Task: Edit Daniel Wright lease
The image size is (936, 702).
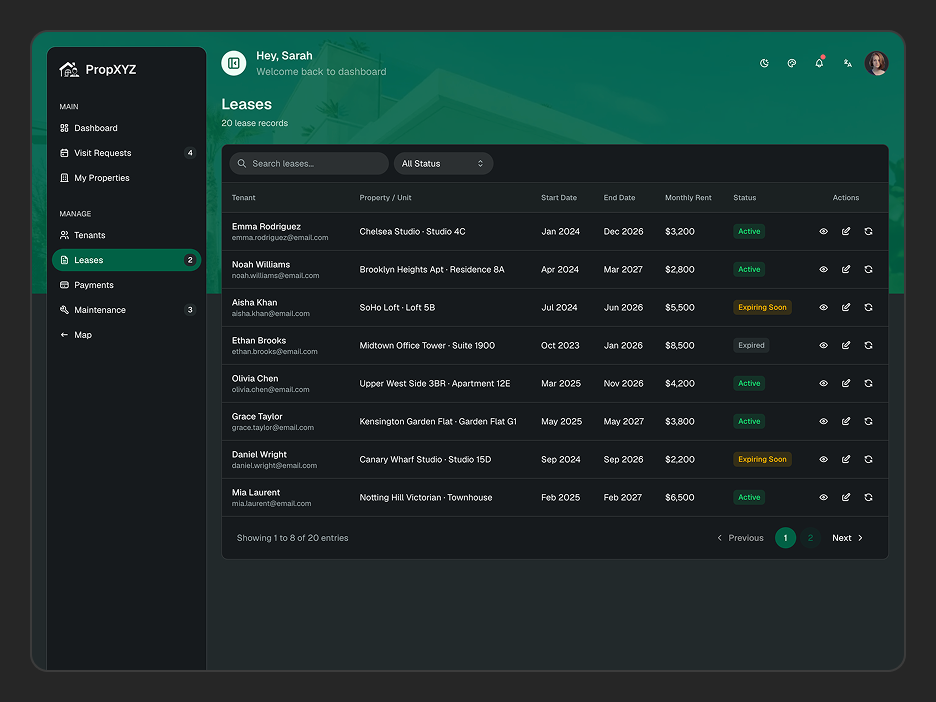Action: click(x=846, y=460)
